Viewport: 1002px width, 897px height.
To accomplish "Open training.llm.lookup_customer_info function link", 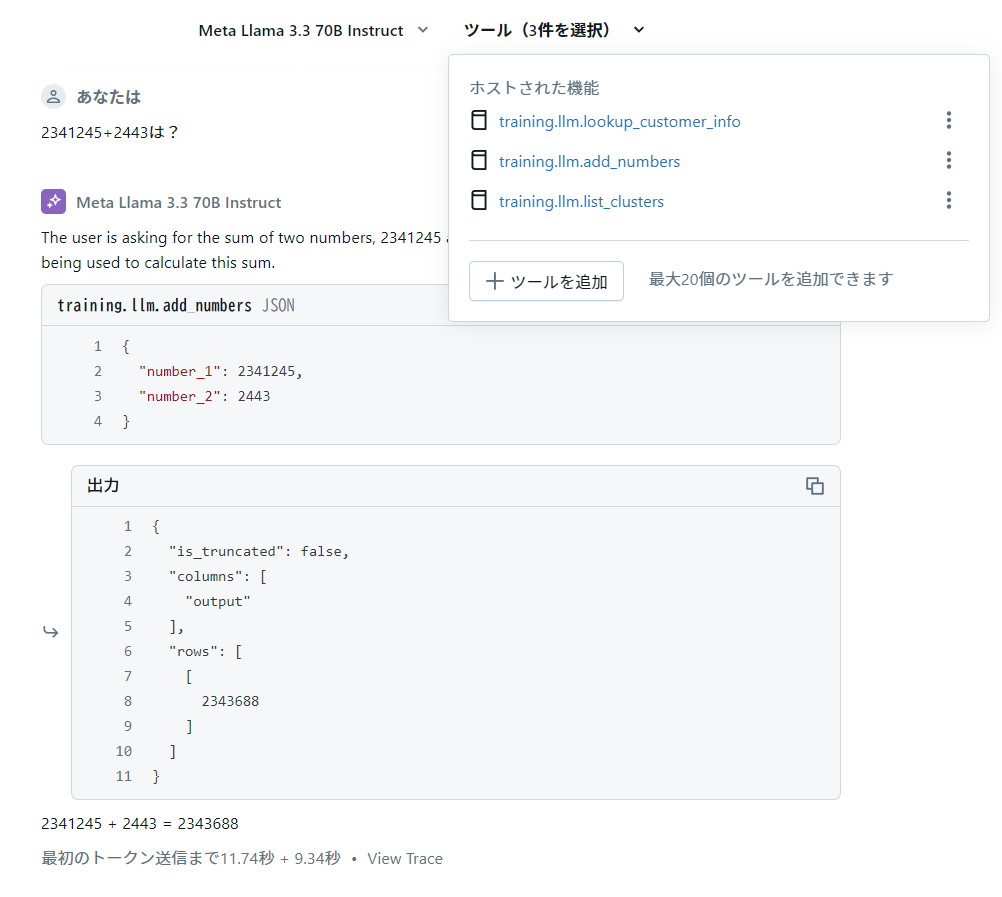I will [619, 121].
